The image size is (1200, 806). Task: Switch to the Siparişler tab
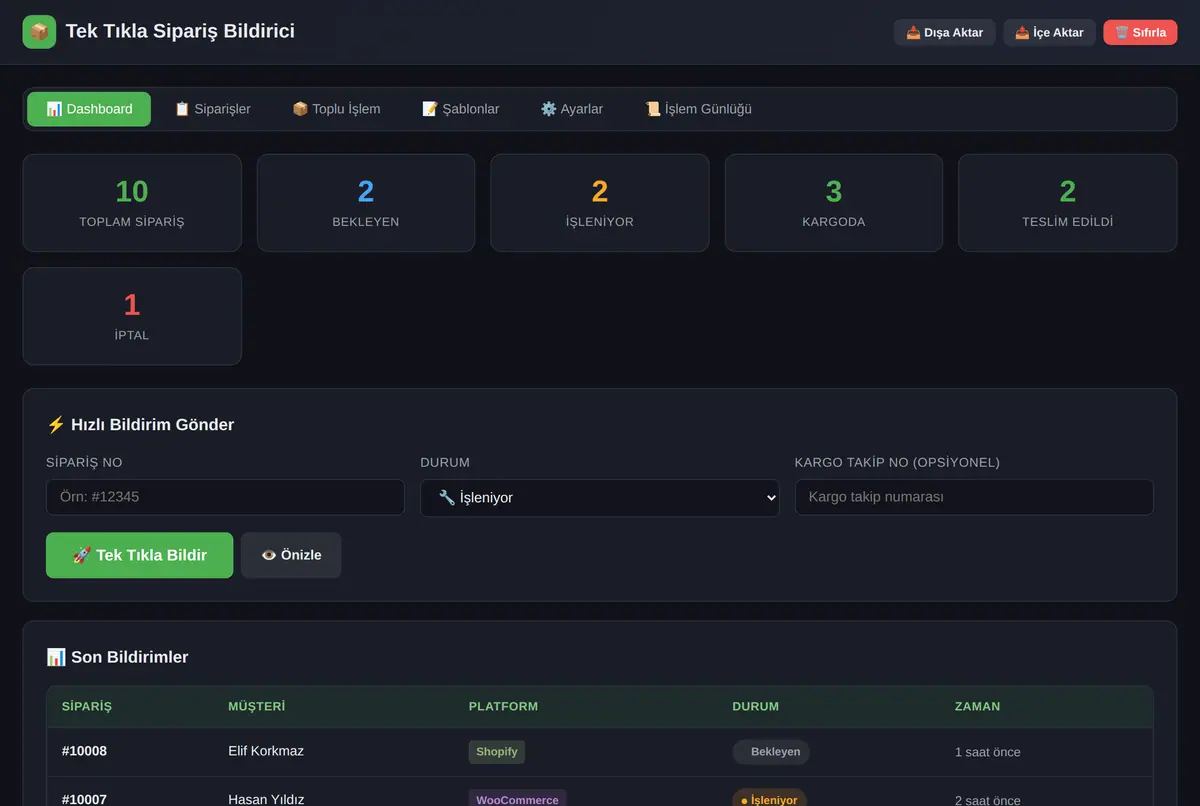coord(212,109)
